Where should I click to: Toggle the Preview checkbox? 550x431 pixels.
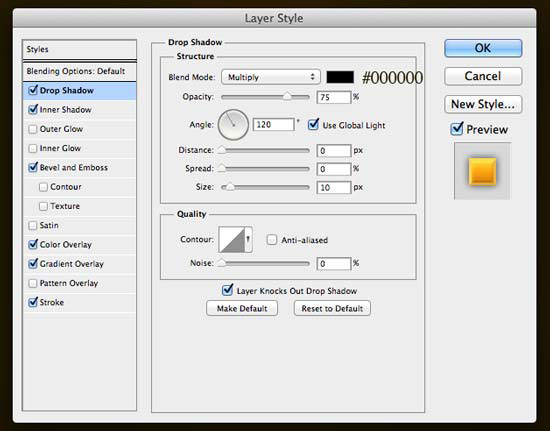[457, 129]
